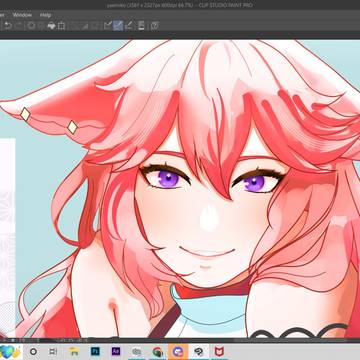Open the Window menu
The width and height of the screenshot is (360, 360).
(22, 15)
